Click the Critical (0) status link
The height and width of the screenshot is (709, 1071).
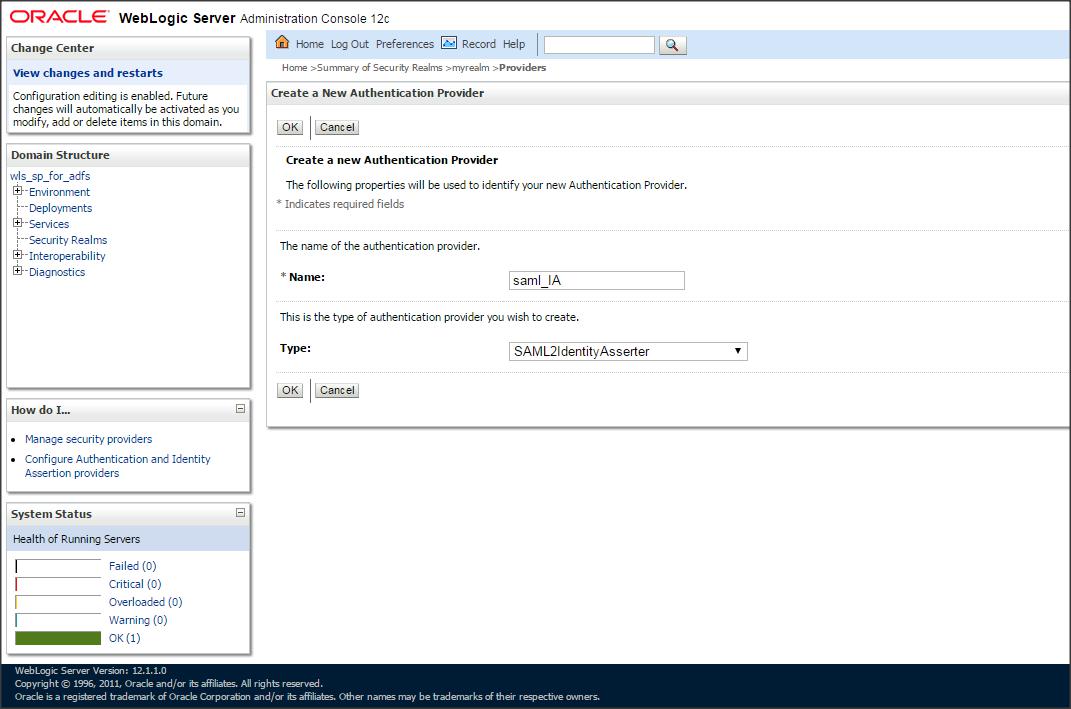135,584
